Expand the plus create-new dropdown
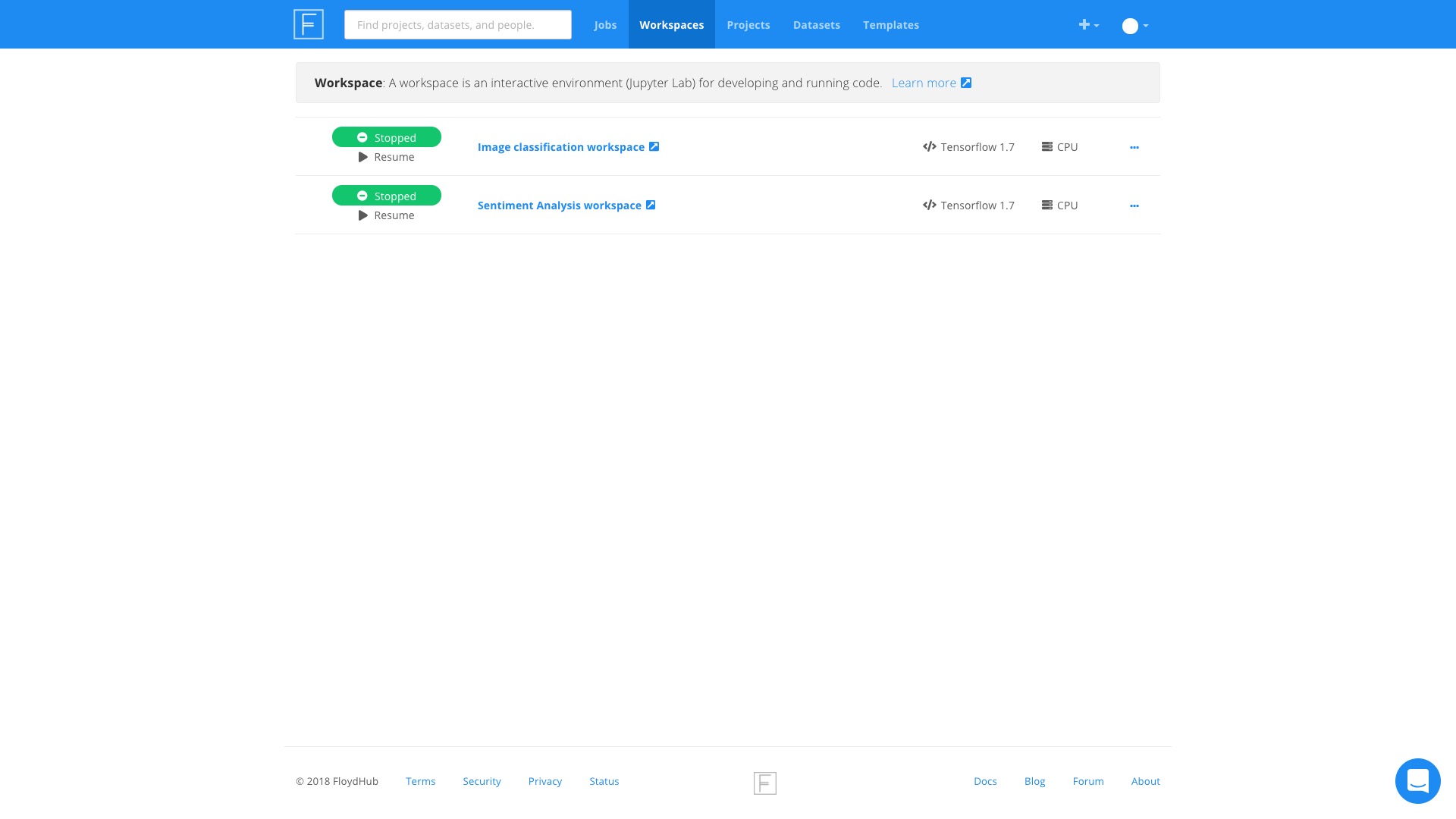 coord(1088,25)
